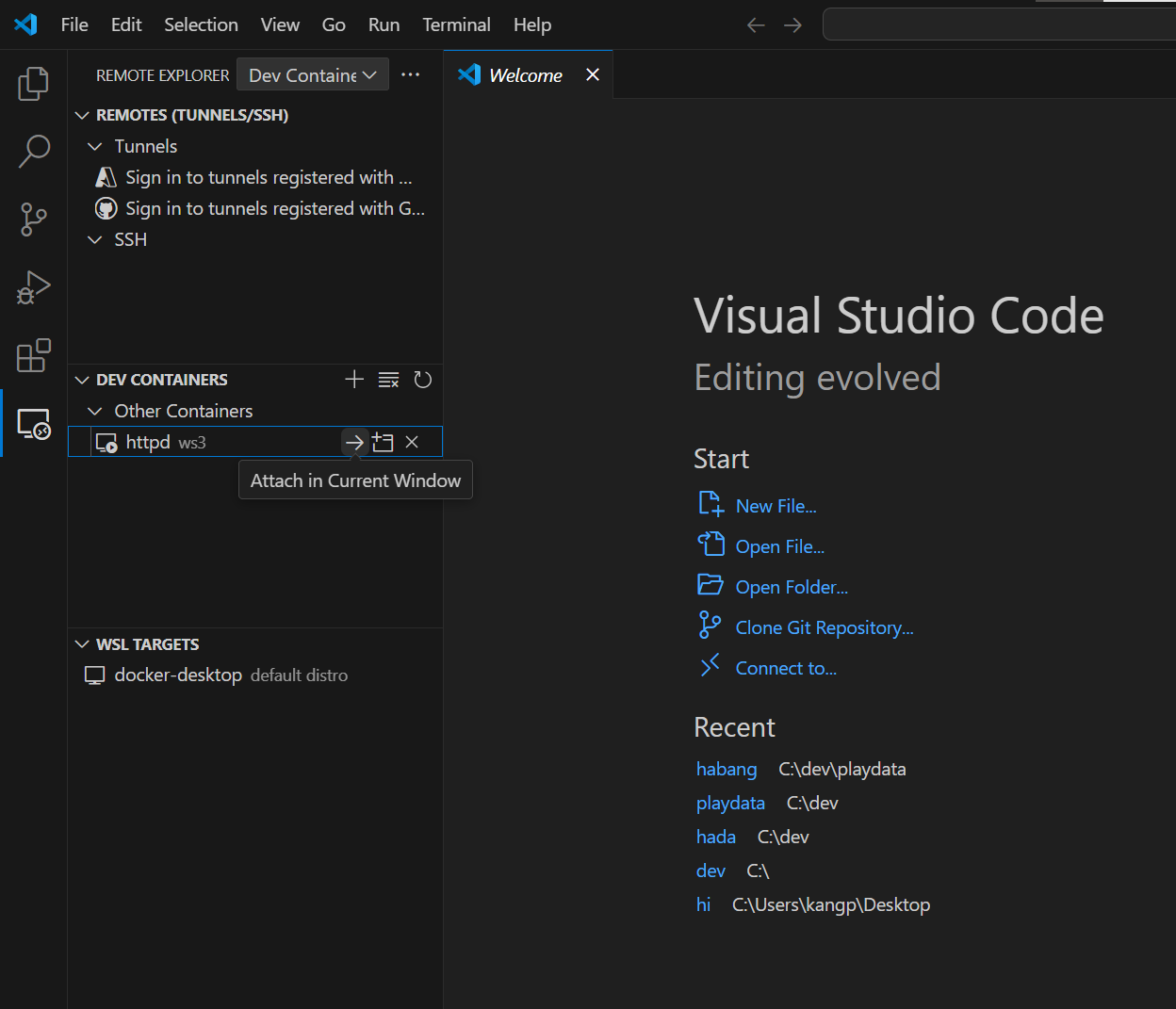Collapse the WSL Targets section
1176x1009 pixels.
coord(82,644)
